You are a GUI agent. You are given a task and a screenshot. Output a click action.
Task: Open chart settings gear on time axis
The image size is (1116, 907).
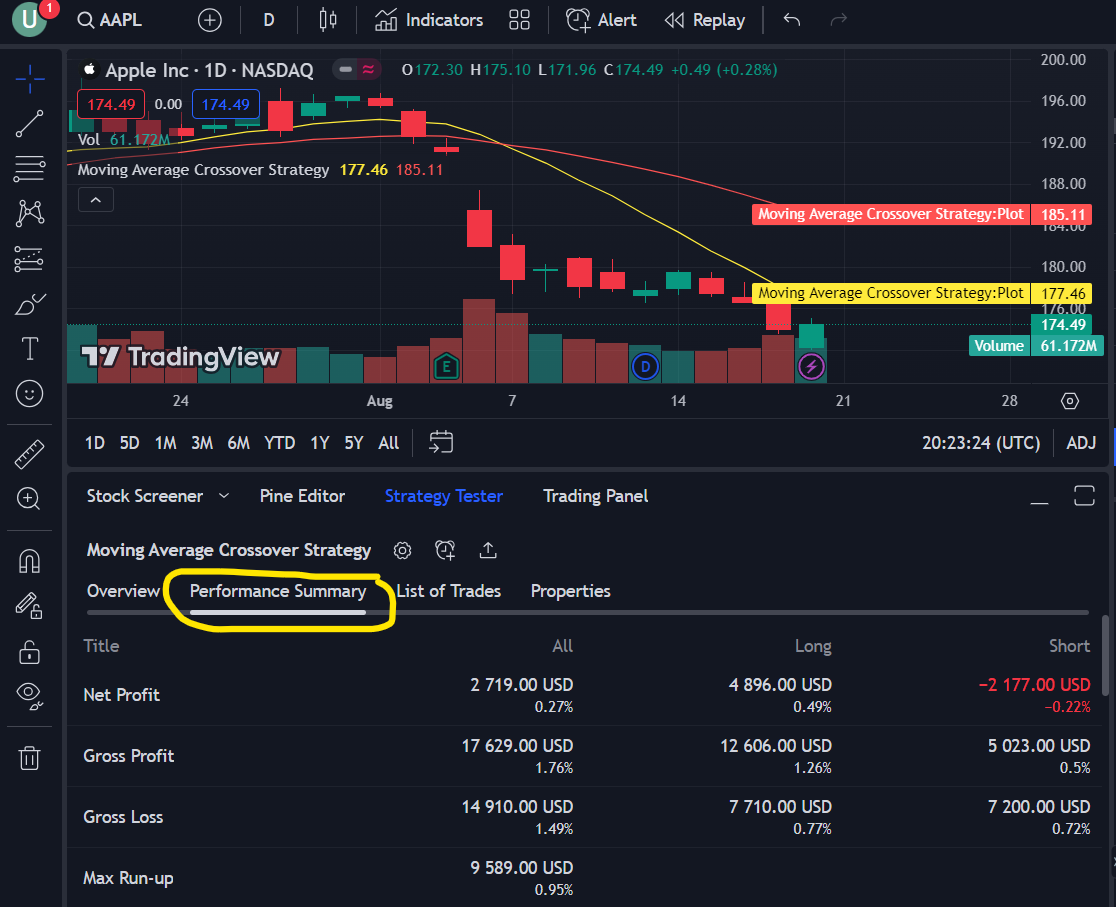(1070, 401)
